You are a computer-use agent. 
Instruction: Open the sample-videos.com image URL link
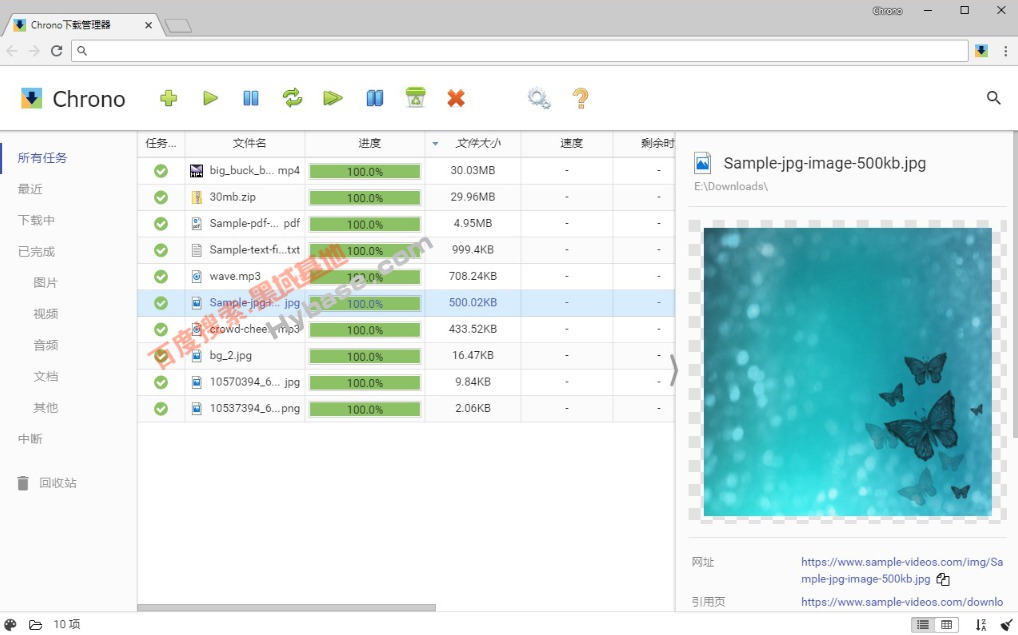902,570
